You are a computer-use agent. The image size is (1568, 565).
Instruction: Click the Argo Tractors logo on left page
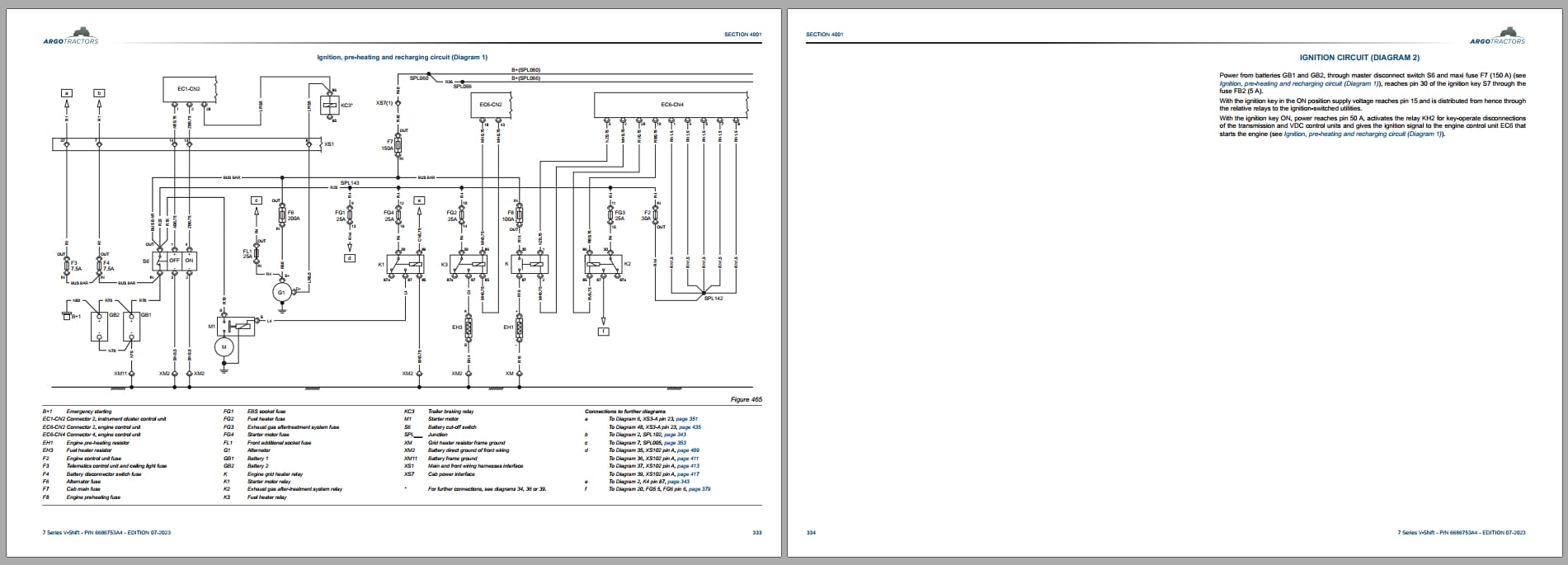[x=70, y=40]
